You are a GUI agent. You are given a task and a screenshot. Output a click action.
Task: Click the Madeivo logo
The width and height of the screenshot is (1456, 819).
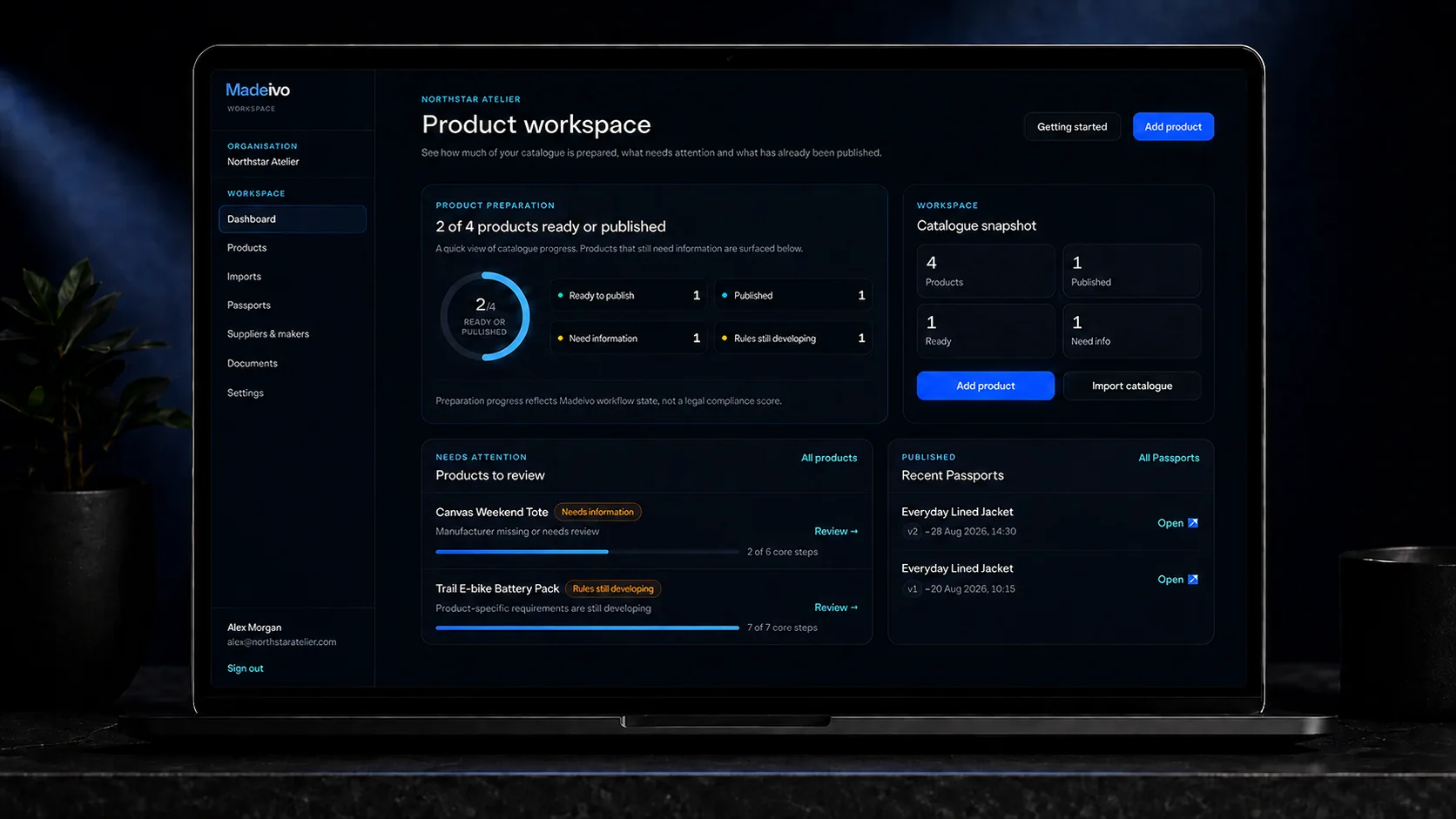(258, 90)
